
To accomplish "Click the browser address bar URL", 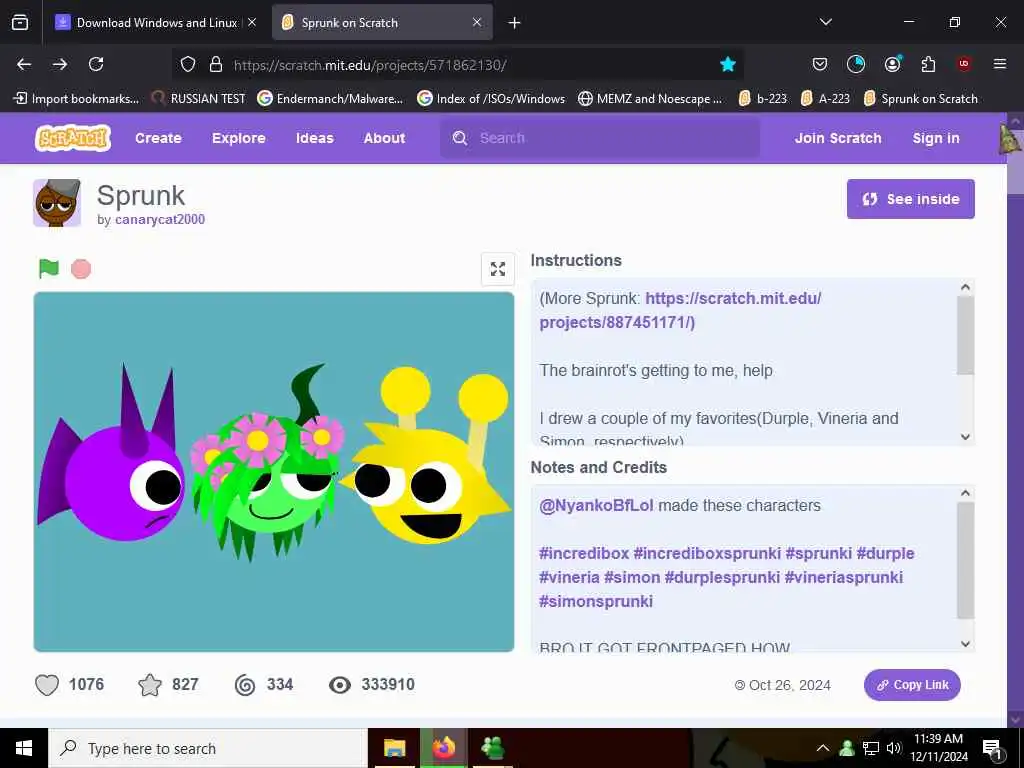I will point(370,65).
